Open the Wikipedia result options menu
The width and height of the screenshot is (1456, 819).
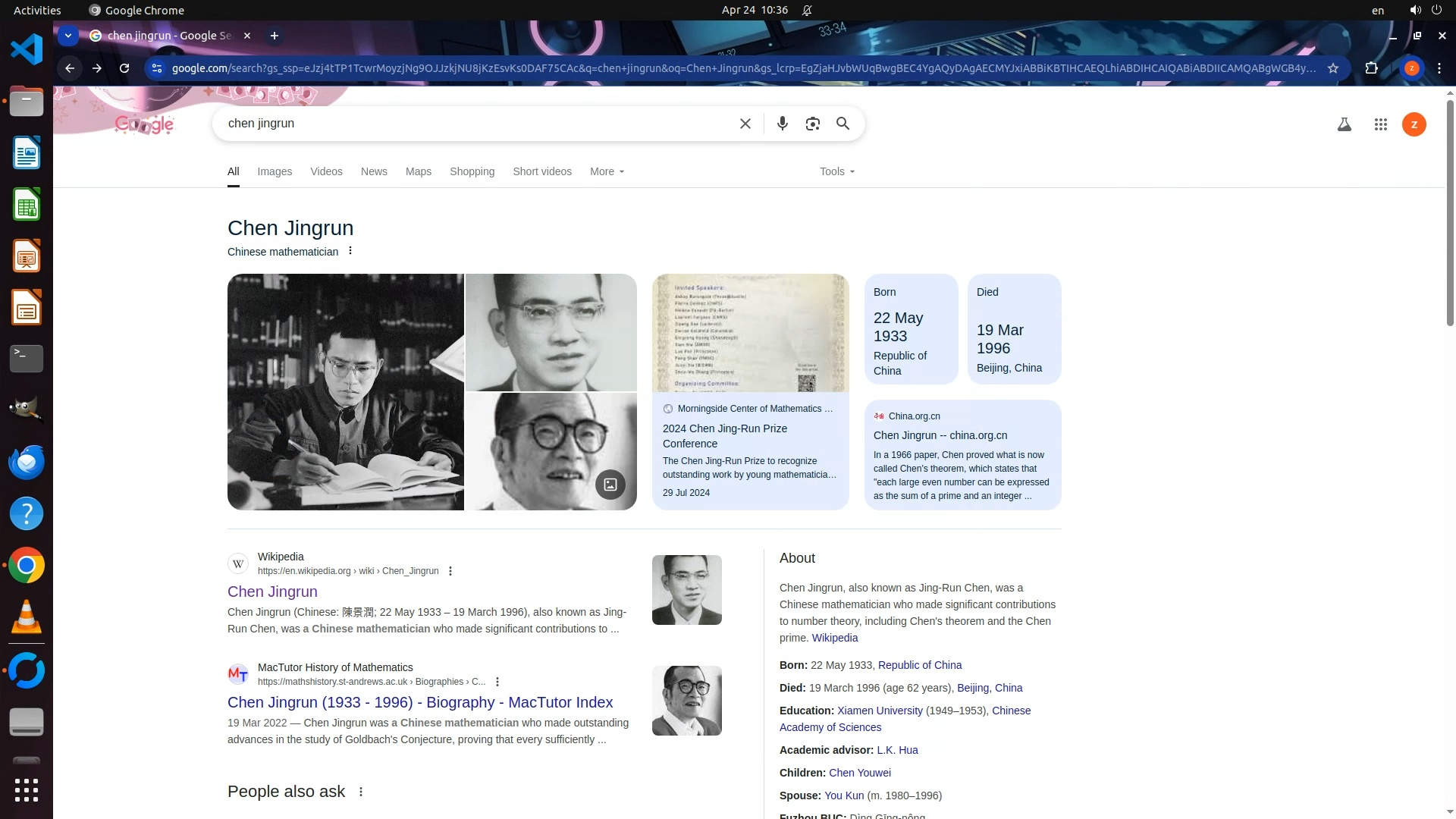point(450,571)
